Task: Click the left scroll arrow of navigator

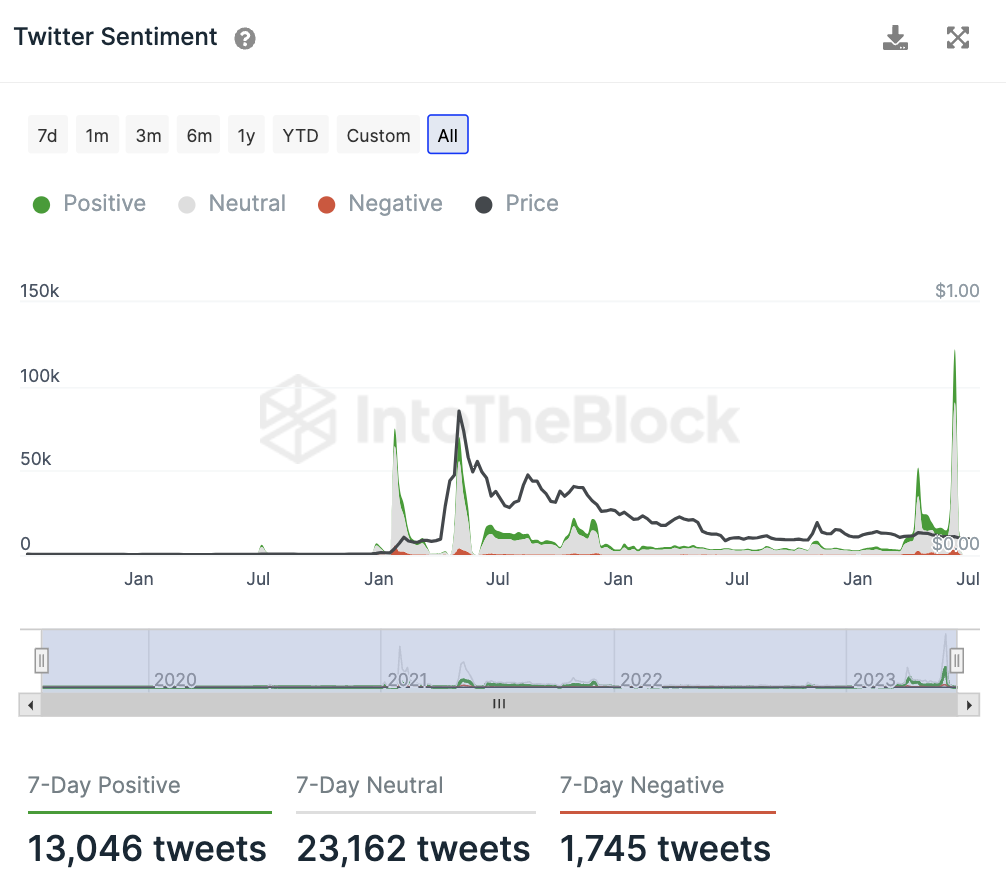Action: (30, 704)
